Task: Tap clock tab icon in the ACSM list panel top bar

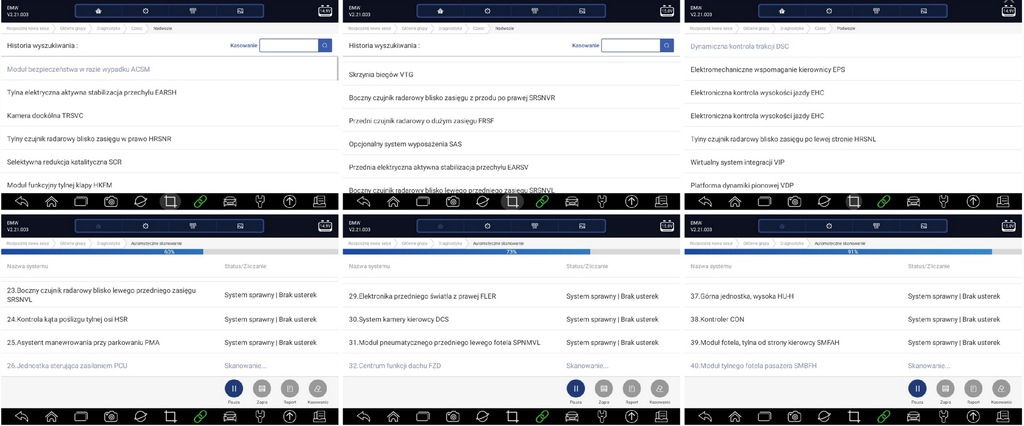Action: click(146, 10)
